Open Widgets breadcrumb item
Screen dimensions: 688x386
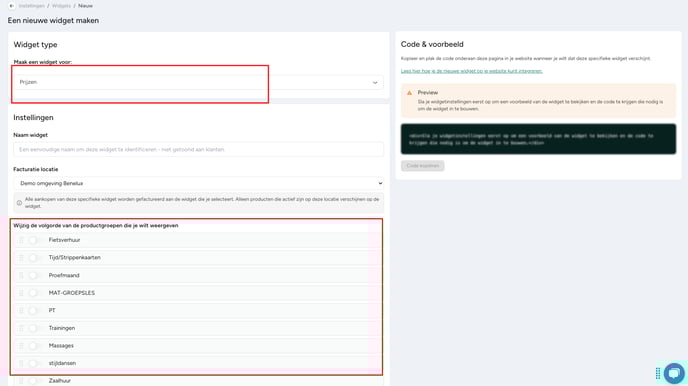(61, 6)
